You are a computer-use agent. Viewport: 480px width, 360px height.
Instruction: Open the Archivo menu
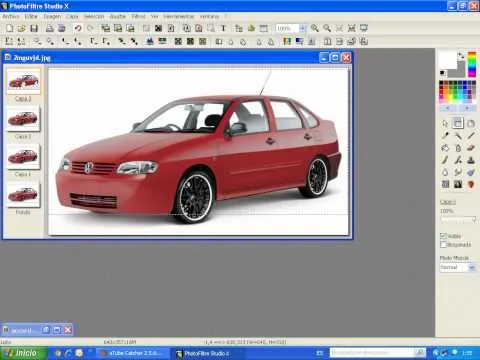tap(11, 16)
